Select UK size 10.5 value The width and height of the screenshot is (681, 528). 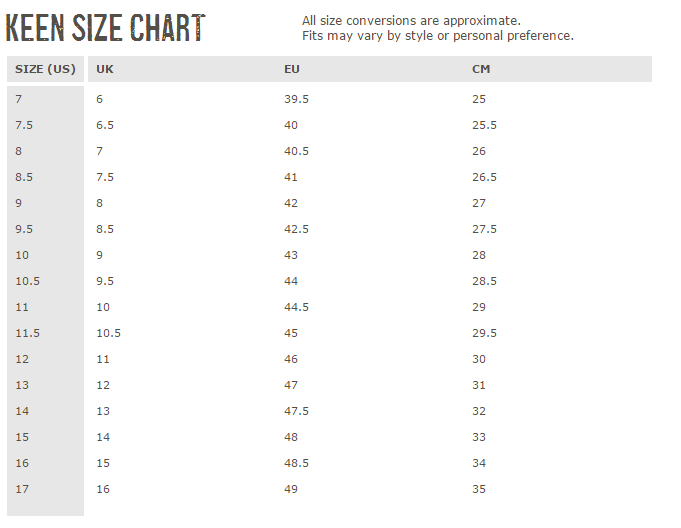[x=109, y=333]
